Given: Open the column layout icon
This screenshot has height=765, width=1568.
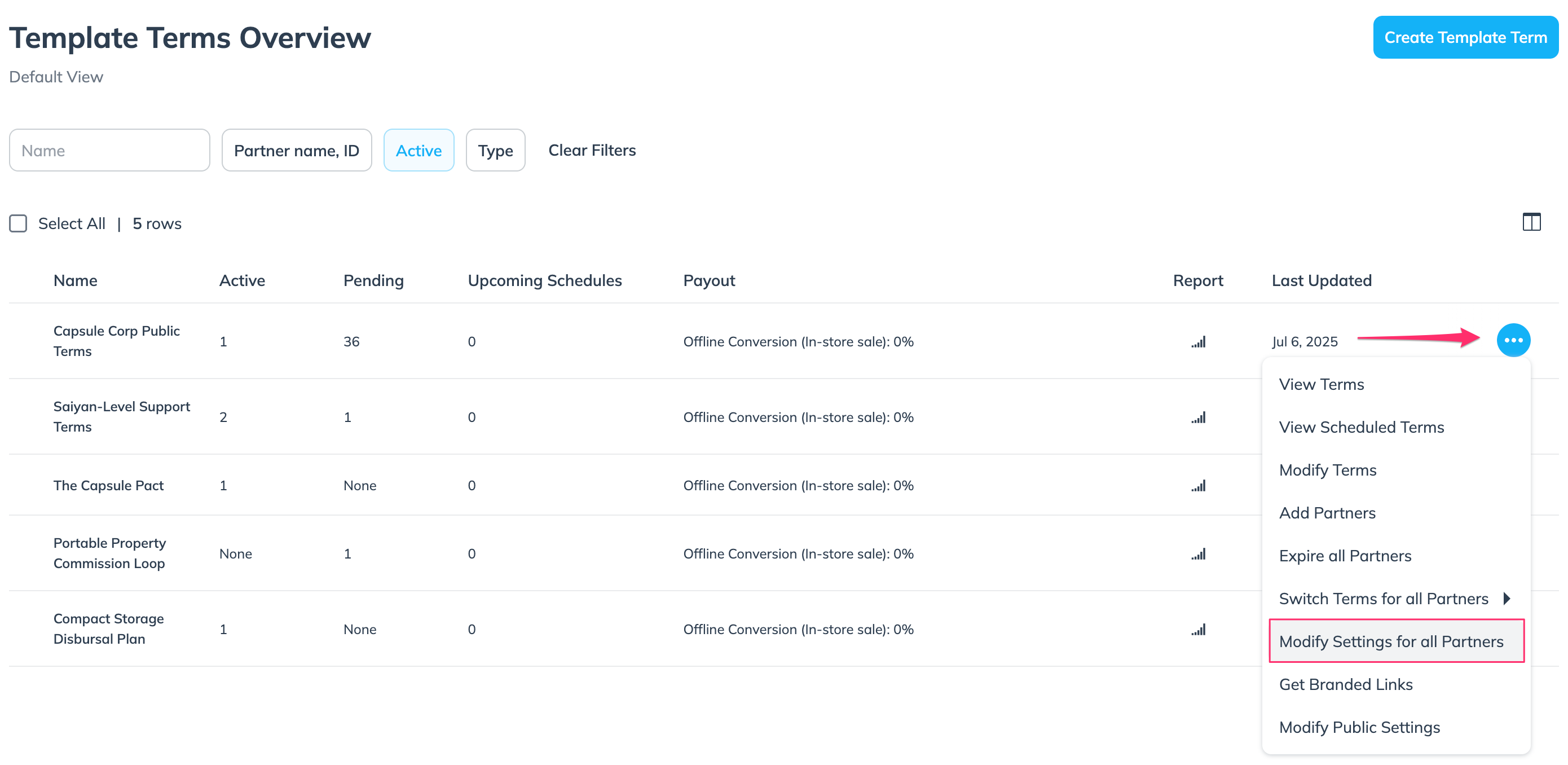Looking at the screenshot, I should [x=1531, y=222].
